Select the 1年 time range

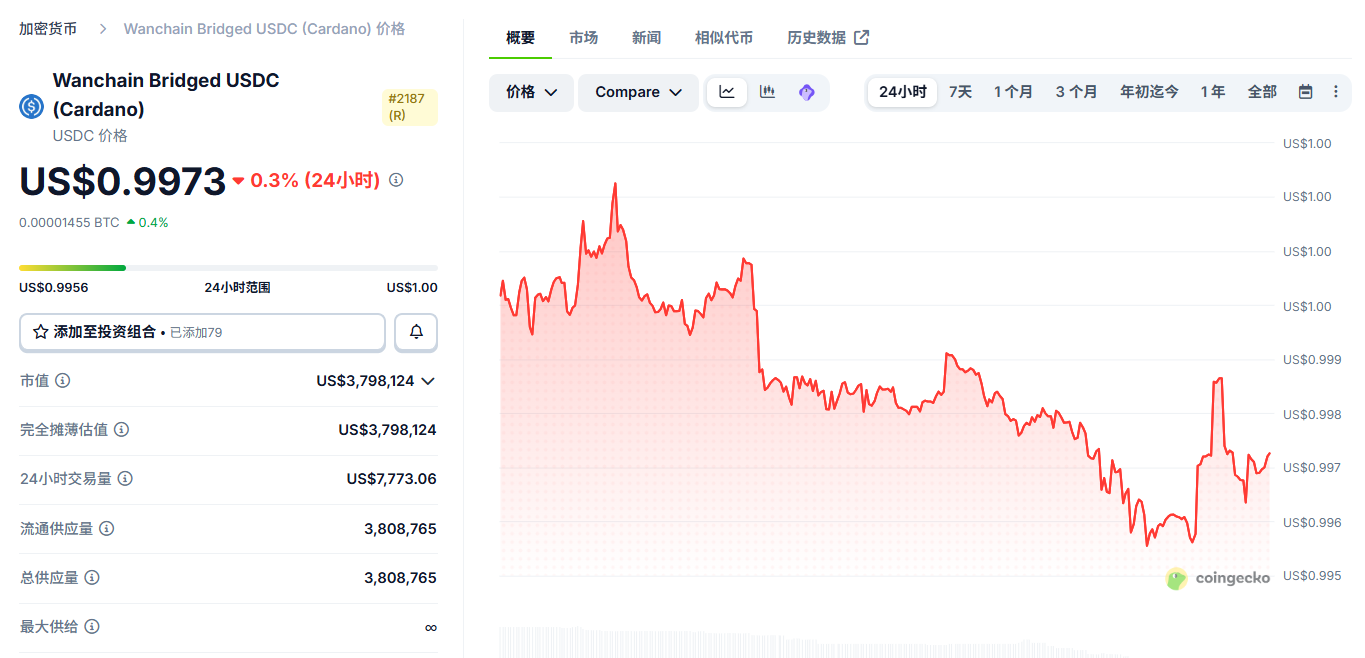click(x=1213, y=92)
